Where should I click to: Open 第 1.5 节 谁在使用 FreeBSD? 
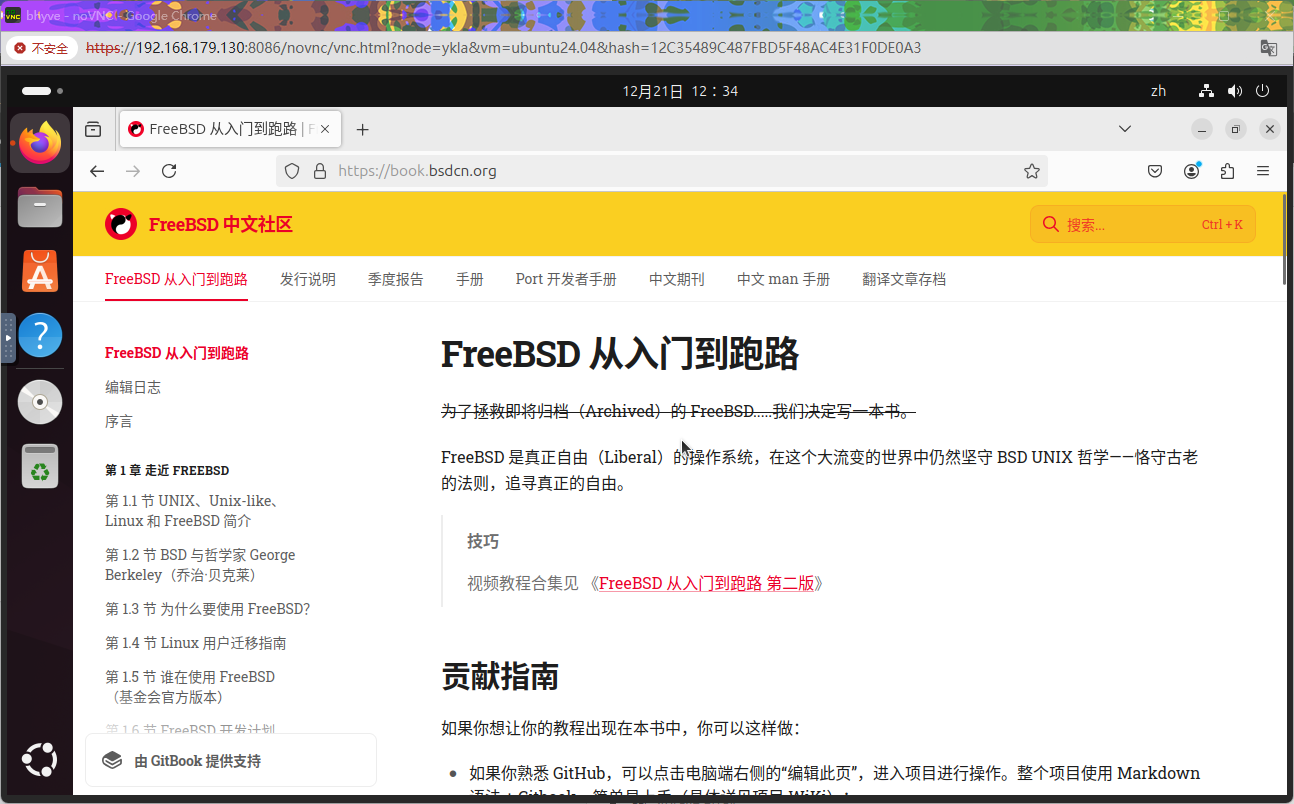click(x=190, y=687)
